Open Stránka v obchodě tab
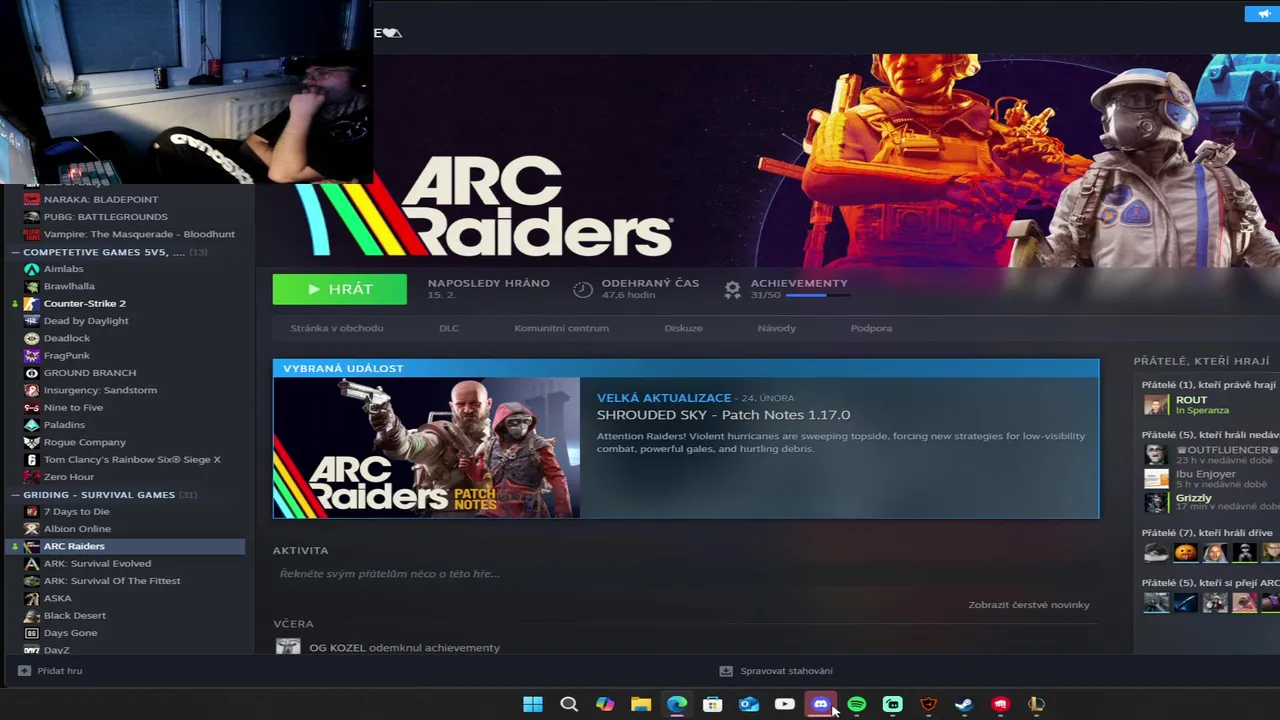 tap(337, 328)
